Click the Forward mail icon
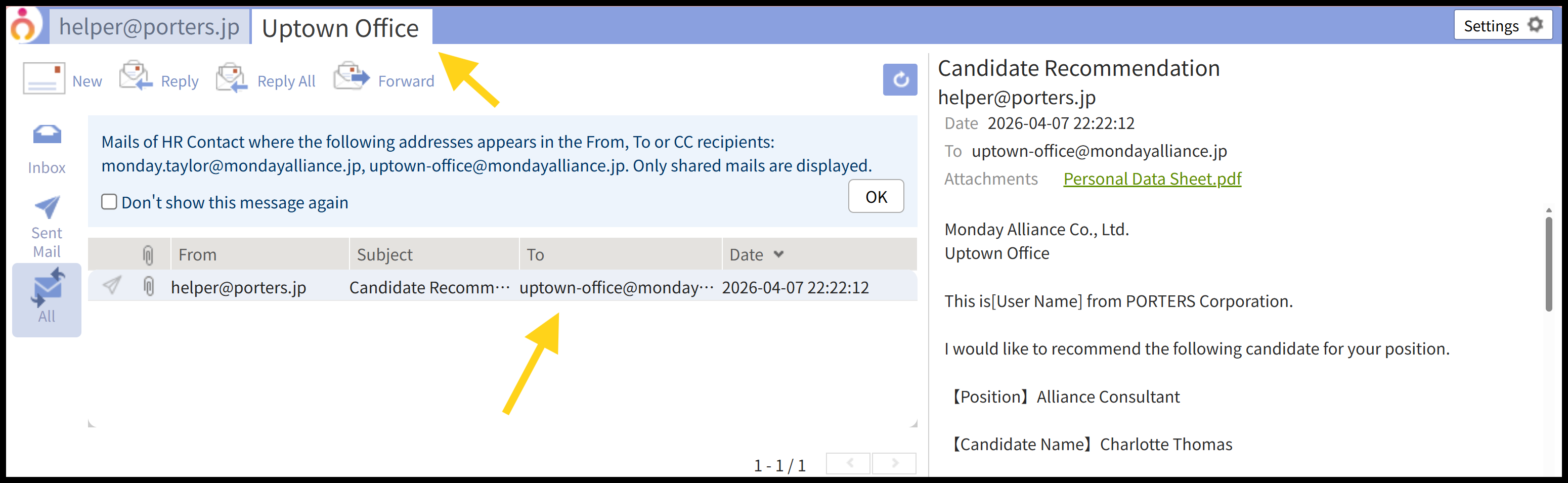Image resolution: width=1568 pixels, height=483 pixels. pos(352,77)
